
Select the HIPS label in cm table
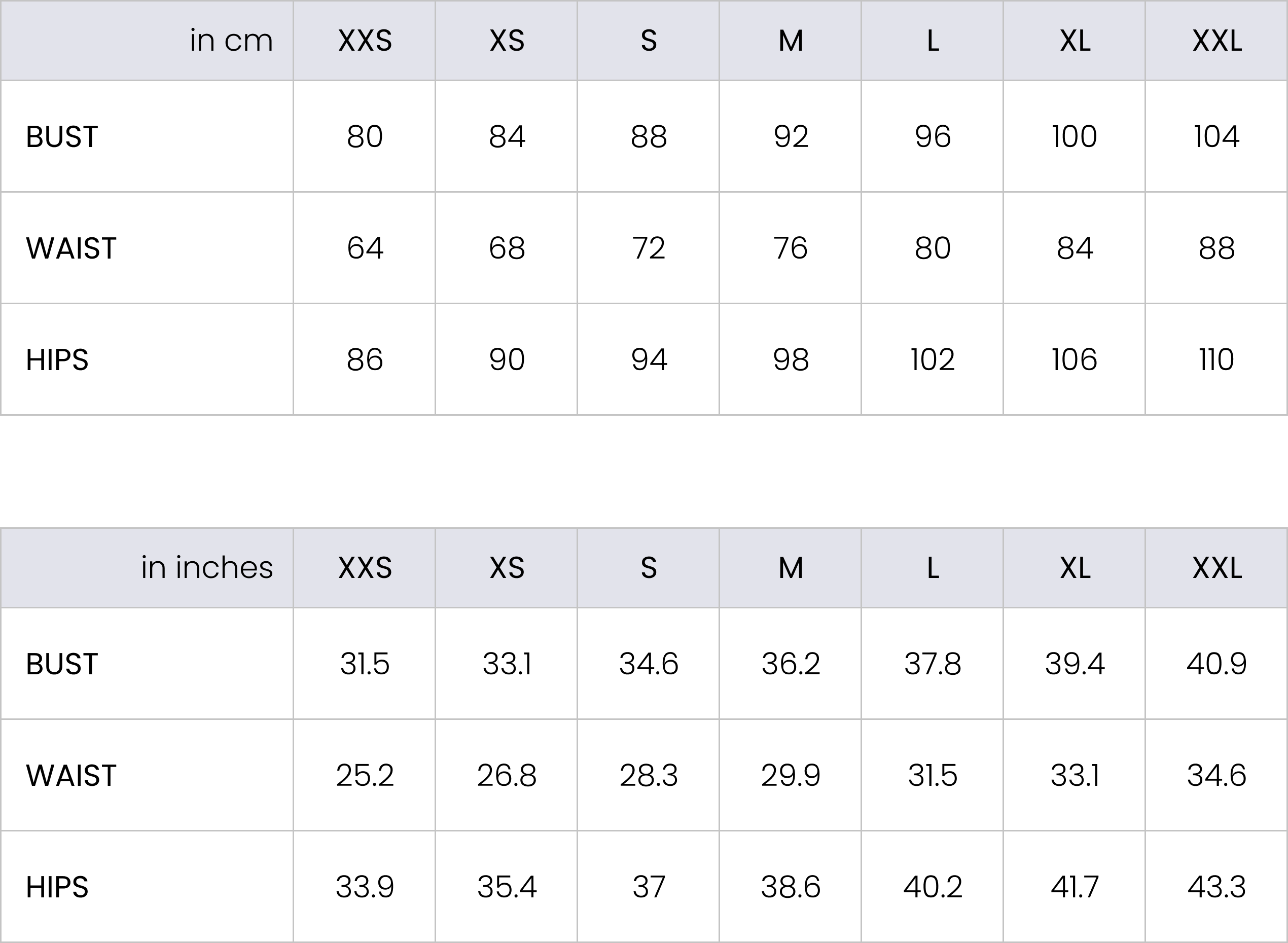pyautogui.click(x=57, y=360)
